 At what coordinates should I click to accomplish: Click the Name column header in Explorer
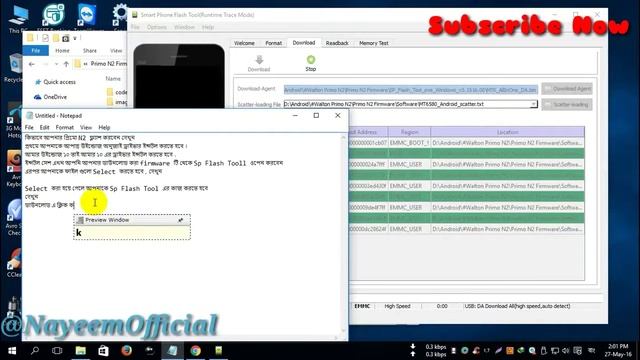pyautogui.click(x=113, y=79)
